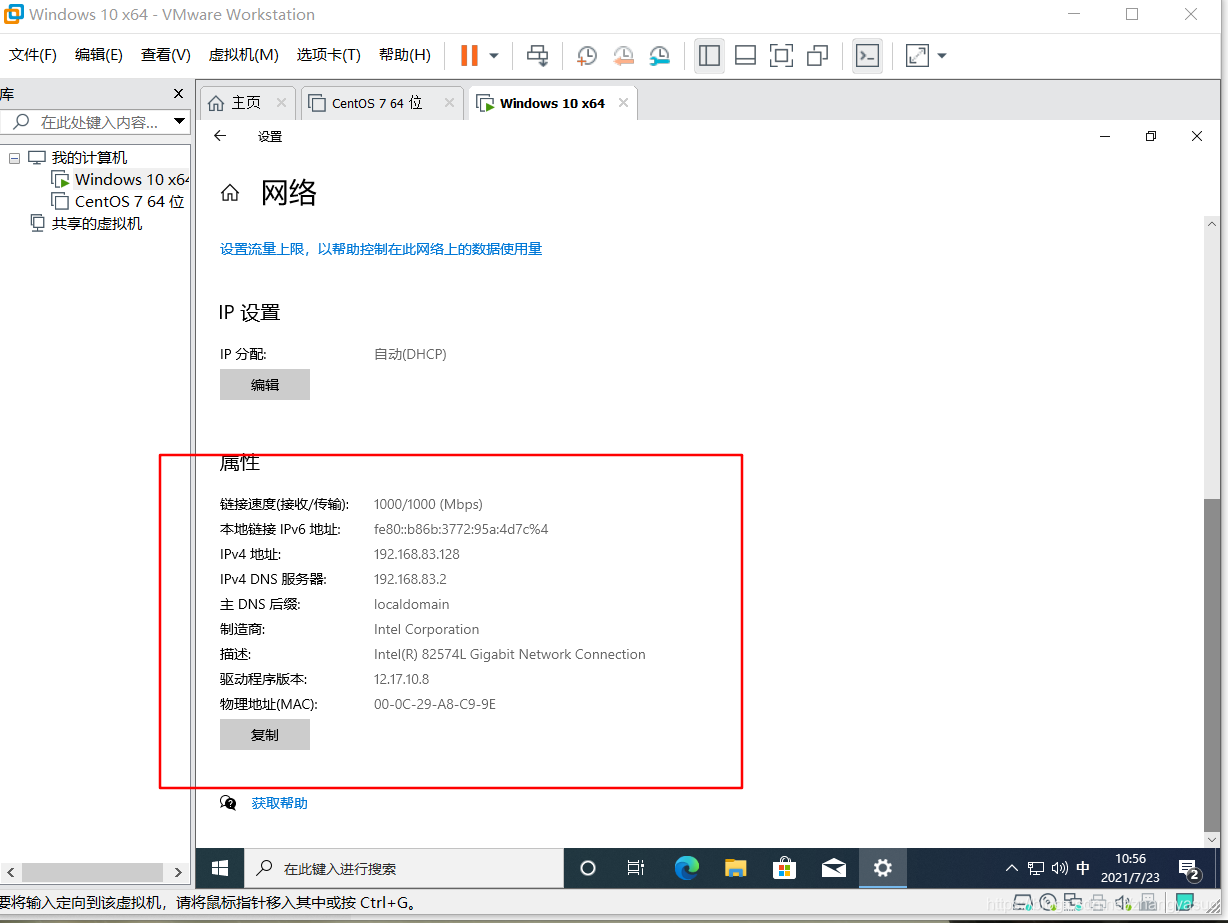Expand the full screen button dropdown arrow

[x=941, y=55]
